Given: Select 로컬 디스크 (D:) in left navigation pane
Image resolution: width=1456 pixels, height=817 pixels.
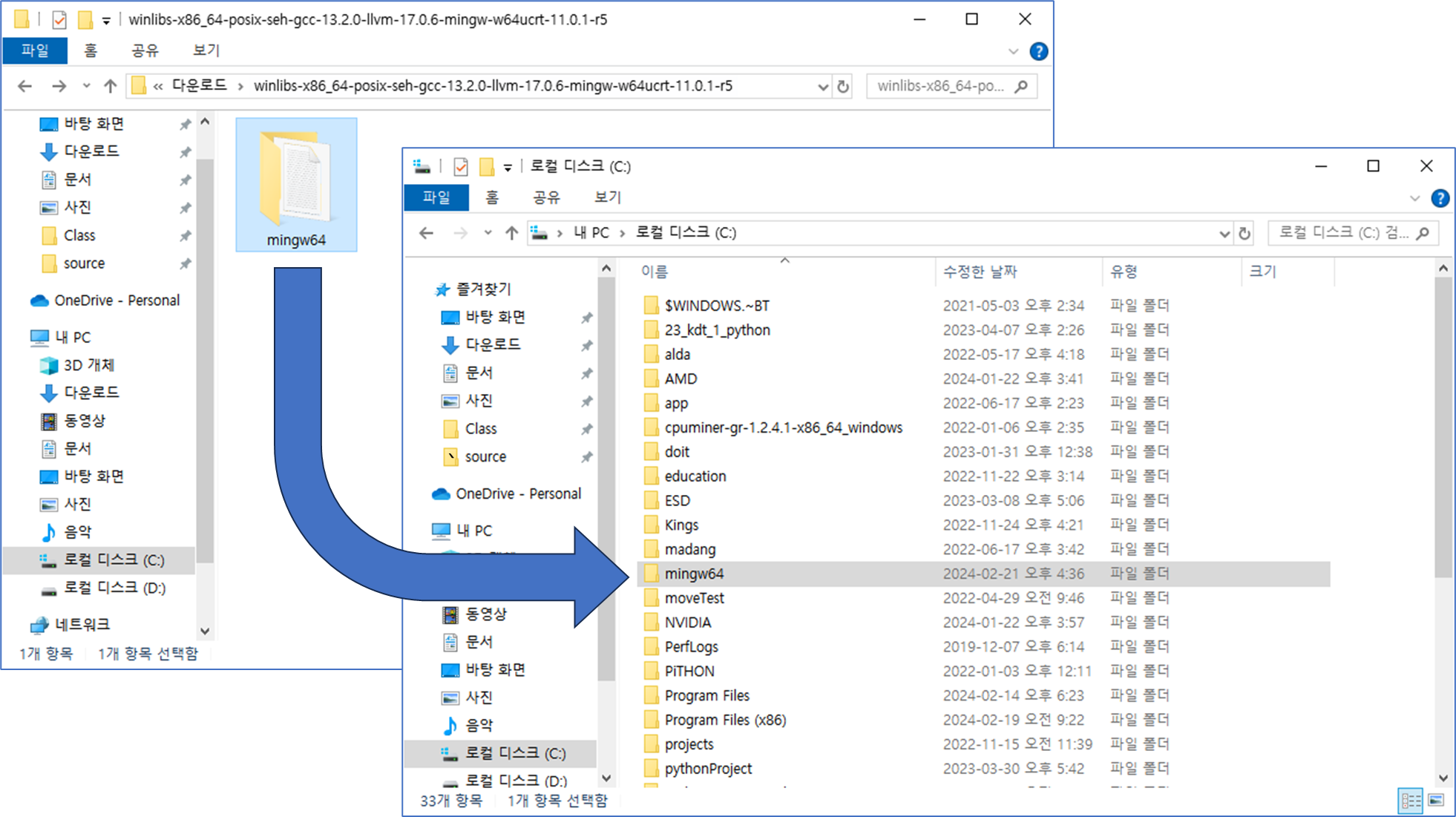Looking at the screenshot, I should point(114,588).
